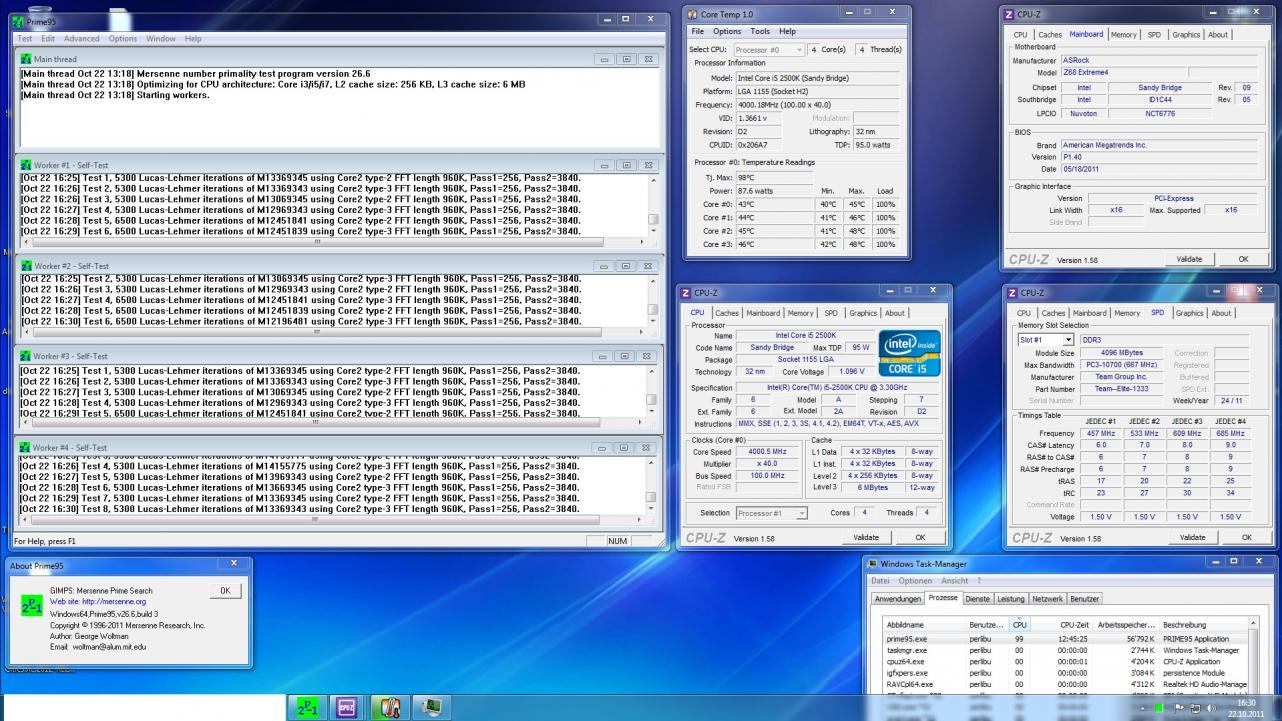Open the Advanced menu in Prime95

[x=82, y=39]
